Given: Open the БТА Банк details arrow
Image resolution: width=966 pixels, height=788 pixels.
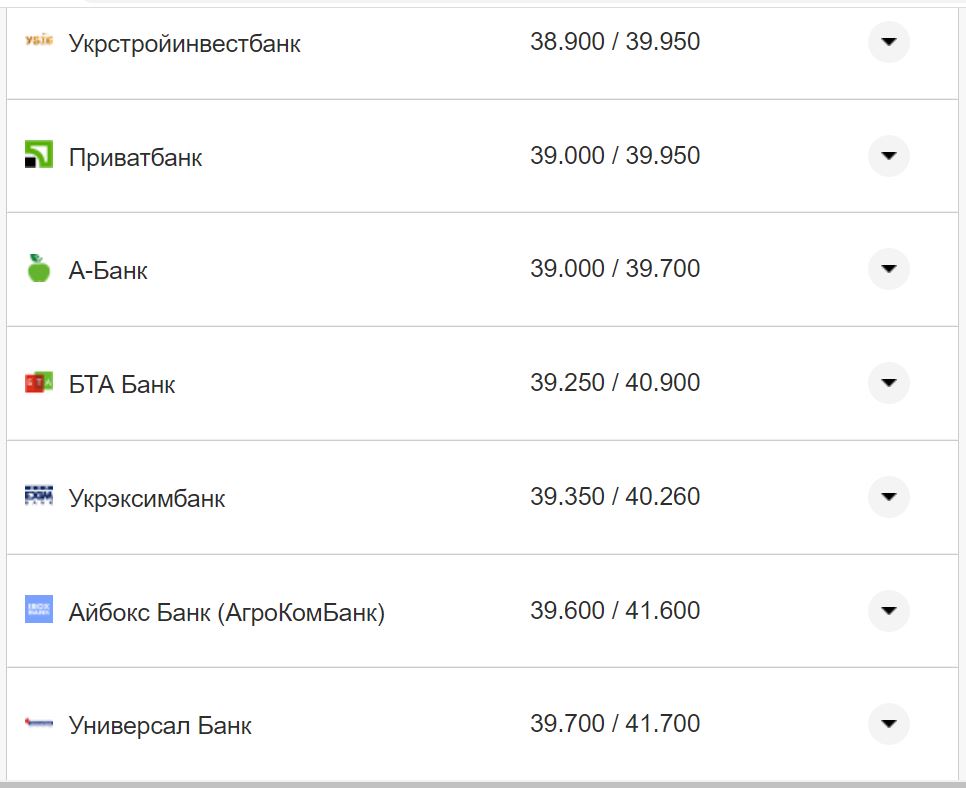Looking at the screenshot, I should pyautogui.click(x=888, y=383).
